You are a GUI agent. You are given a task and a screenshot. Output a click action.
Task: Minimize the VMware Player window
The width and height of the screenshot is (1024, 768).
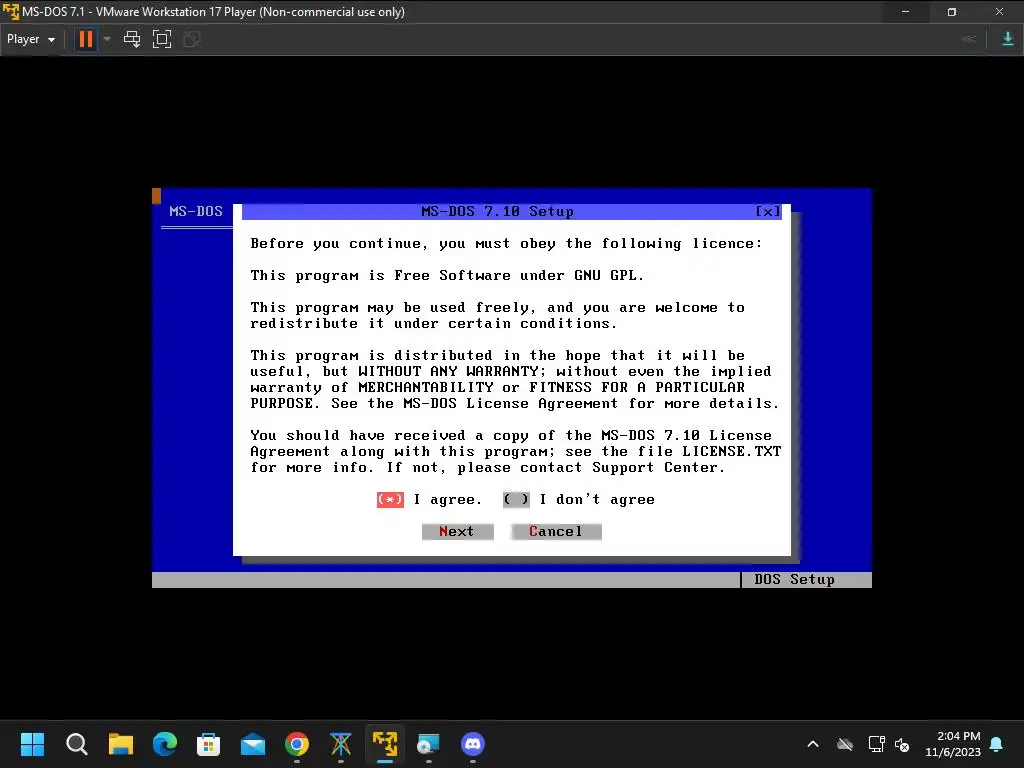tap(905, 12)
